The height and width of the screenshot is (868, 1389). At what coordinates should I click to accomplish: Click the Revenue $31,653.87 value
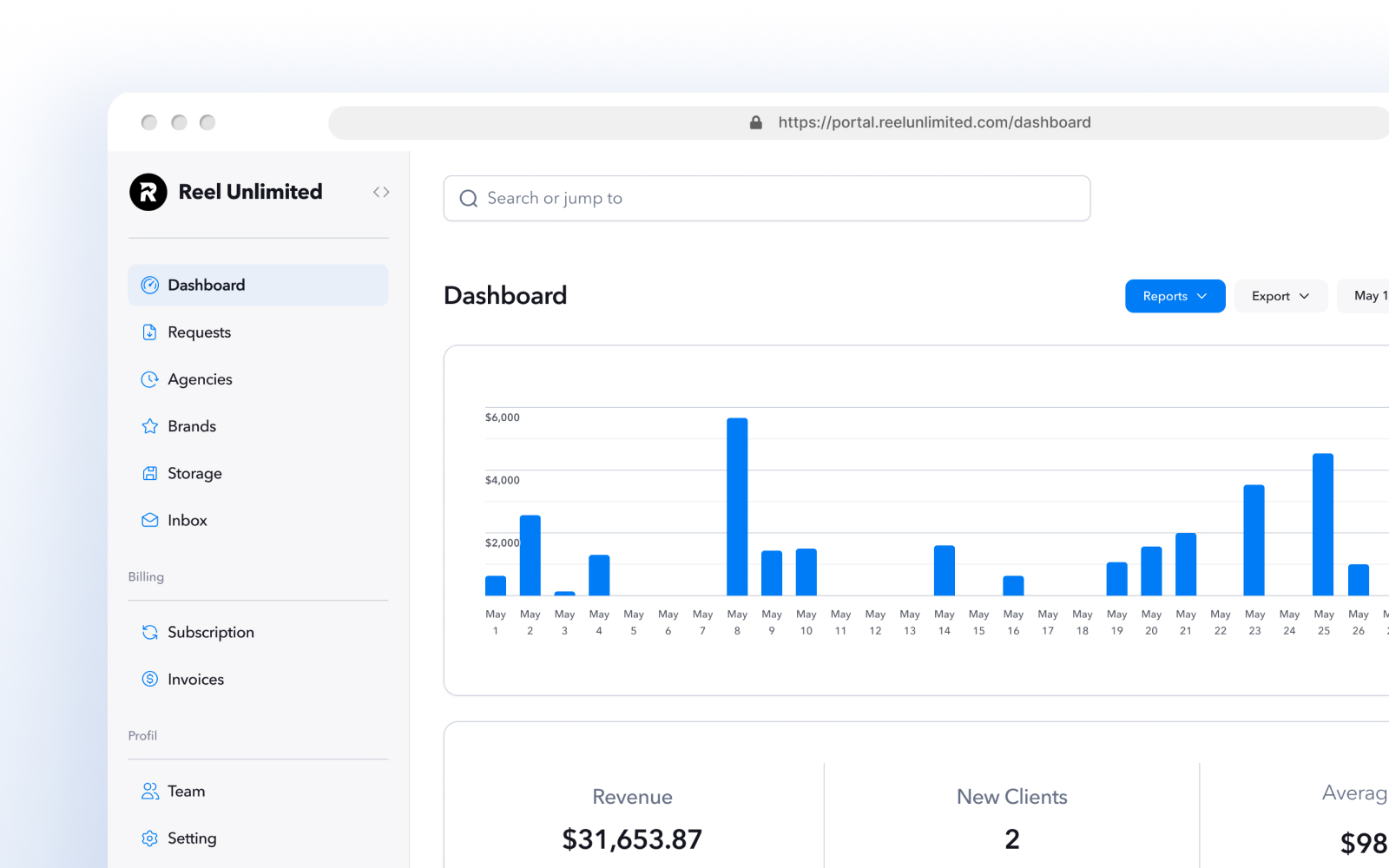point(632,839)
